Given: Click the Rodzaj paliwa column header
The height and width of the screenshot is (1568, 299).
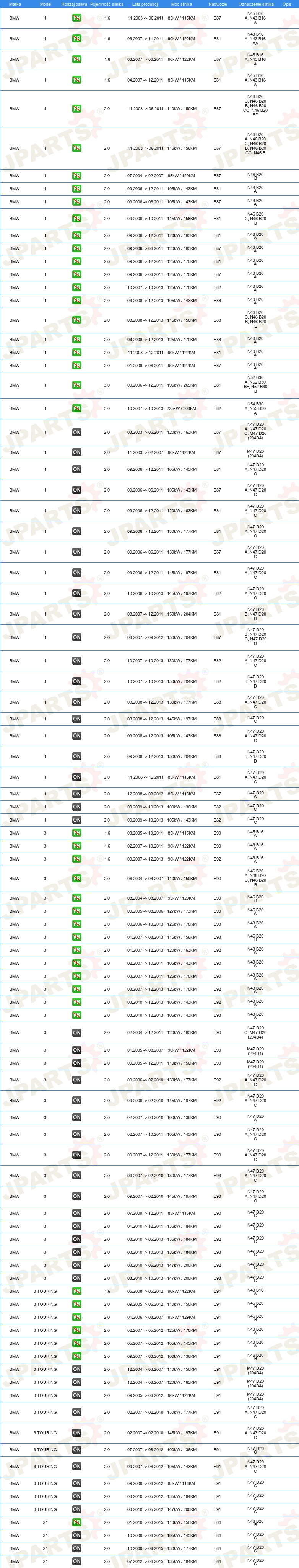Looking at the screenshot, I should [74, 4].
